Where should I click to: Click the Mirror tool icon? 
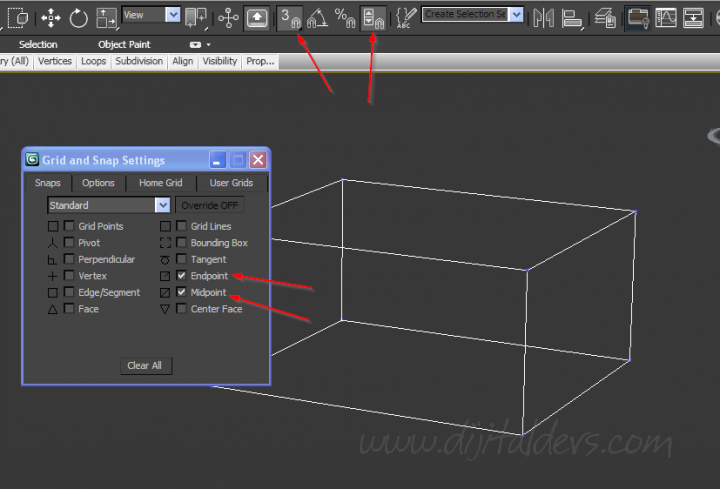coord(543,17)
